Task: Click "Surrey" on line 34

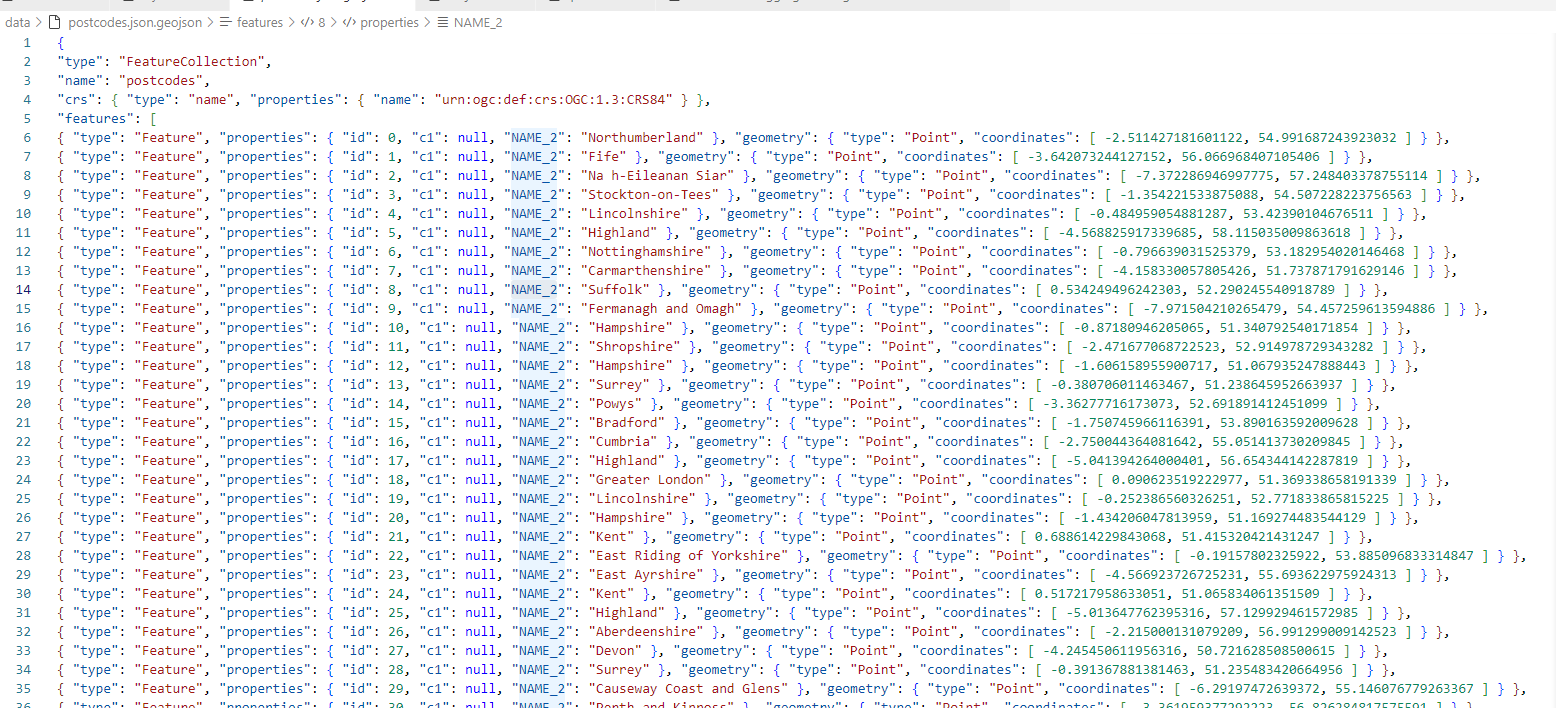Action: (619, 669)
